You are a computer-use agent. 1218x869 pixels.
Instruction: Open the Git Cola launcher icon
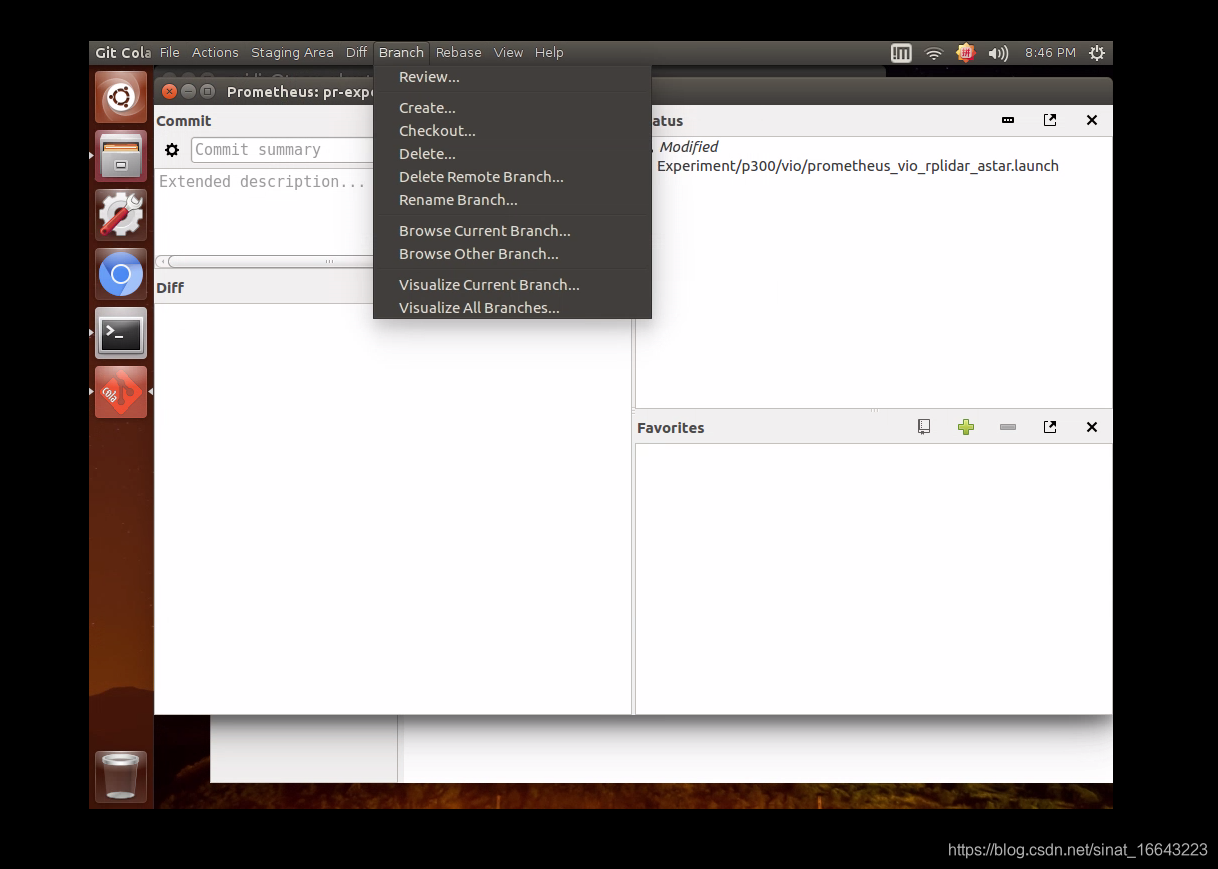(x=121, y=392)
